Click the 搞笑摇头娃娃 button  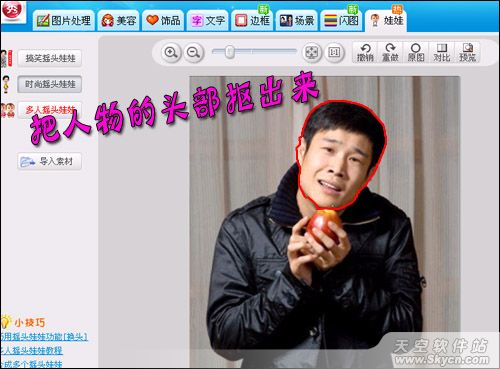coord(50,58)
